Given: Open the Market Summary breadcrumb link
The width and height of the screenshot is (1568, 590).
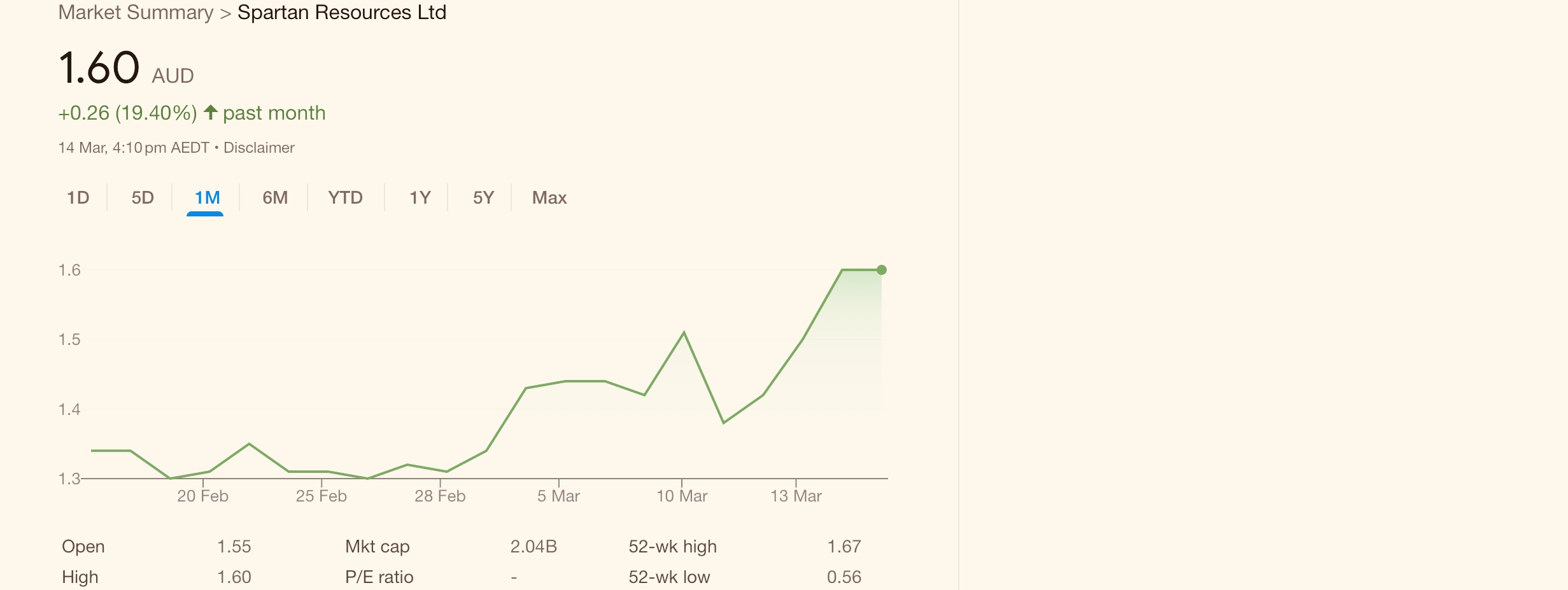Looking at the screenshot, I should 136,13.
